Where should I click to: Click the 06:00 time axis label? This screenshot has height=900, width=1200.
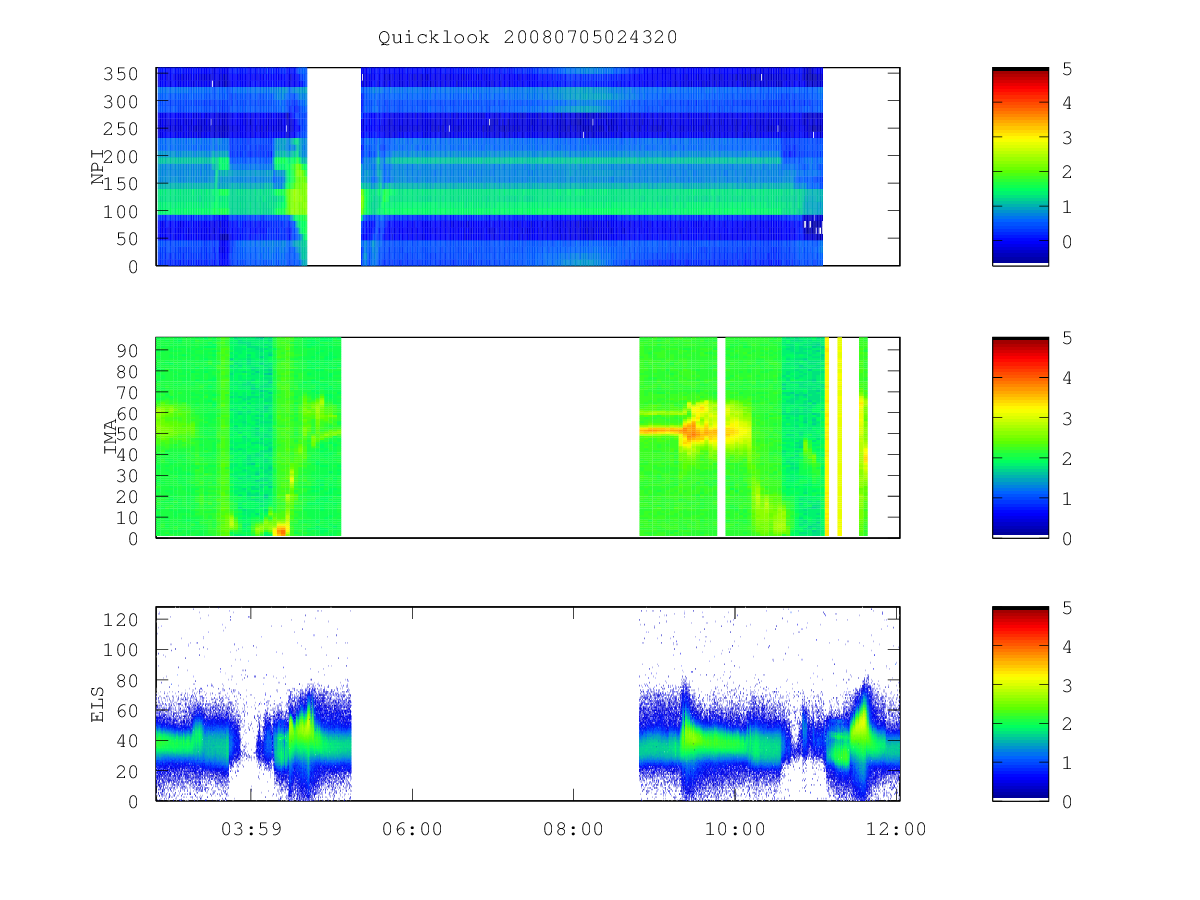(412, 829)
